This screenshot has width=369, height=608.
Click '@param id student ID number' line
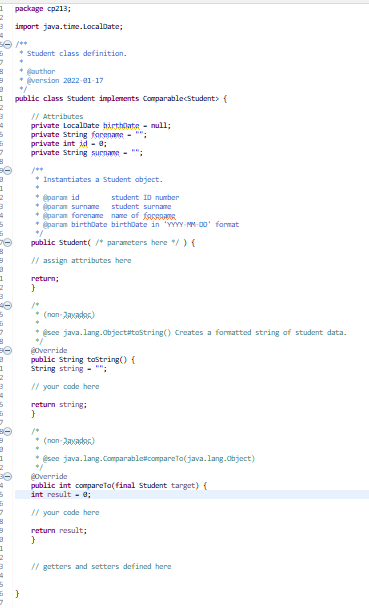coord(111,198)
